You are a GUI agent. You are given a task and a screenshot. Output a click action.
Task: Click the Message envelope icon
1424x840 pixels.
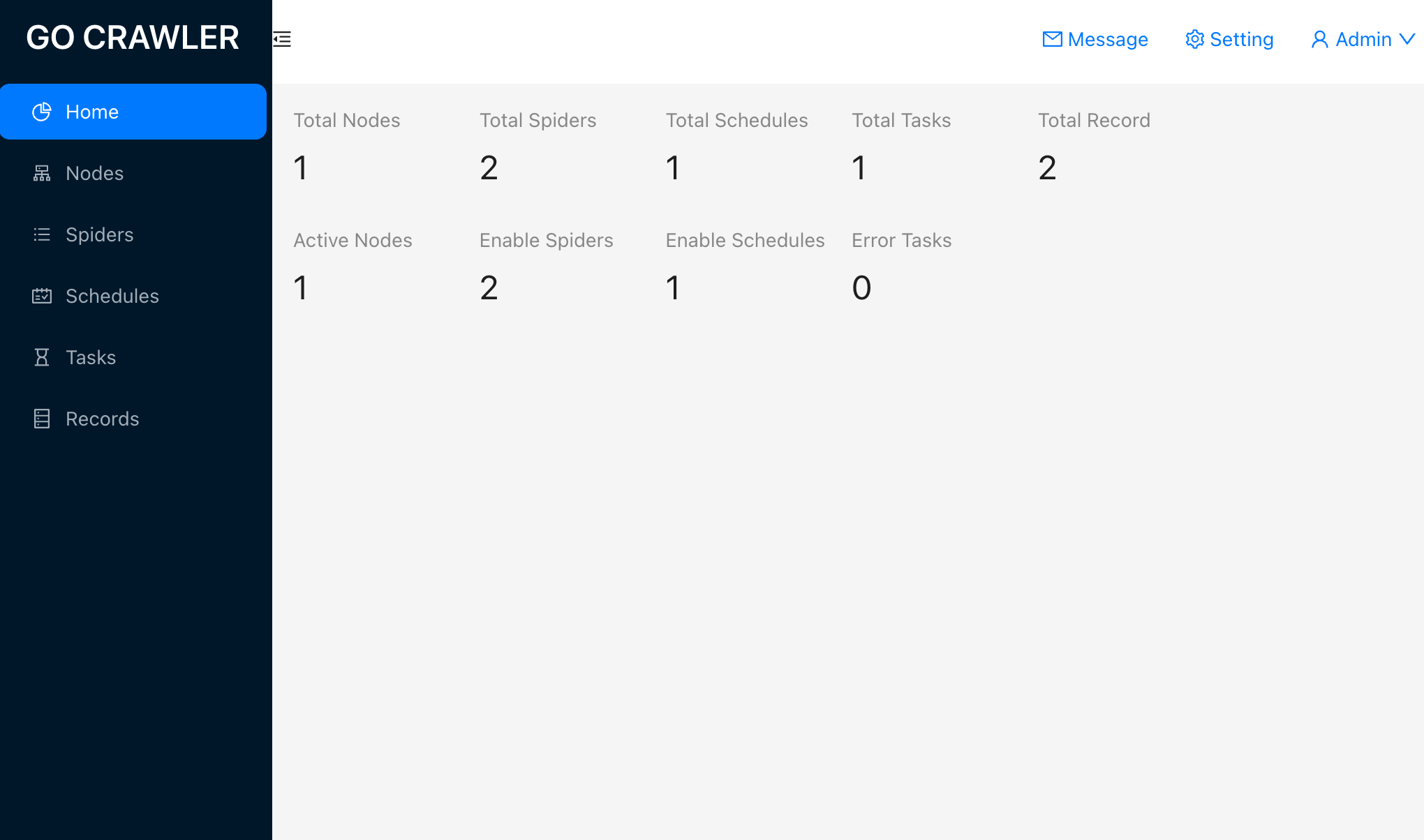pyautogui.click(x=1052, y=39)
